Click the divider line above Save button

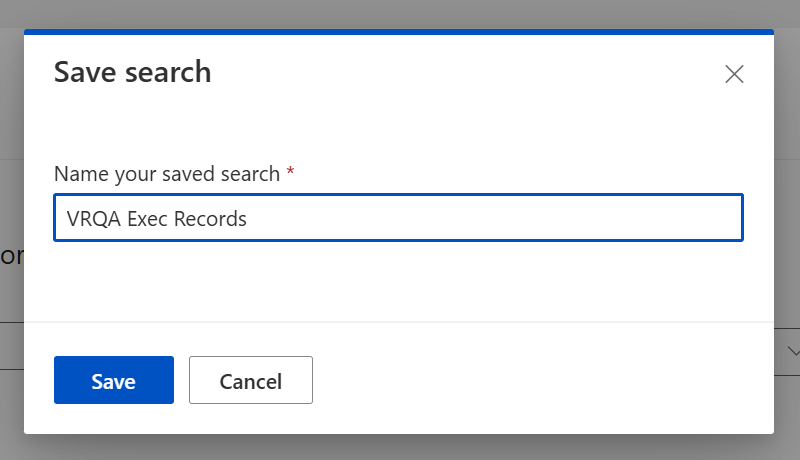[400, 322]
